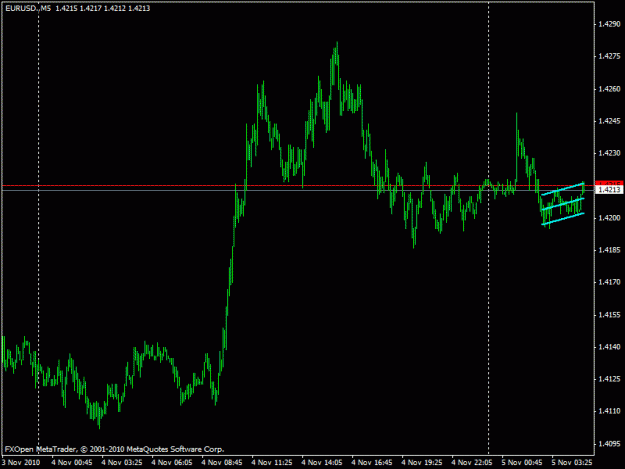Select the middle cyan channel trendline
This screenshot has width=625, height=469.
click(x=562, y=204)
